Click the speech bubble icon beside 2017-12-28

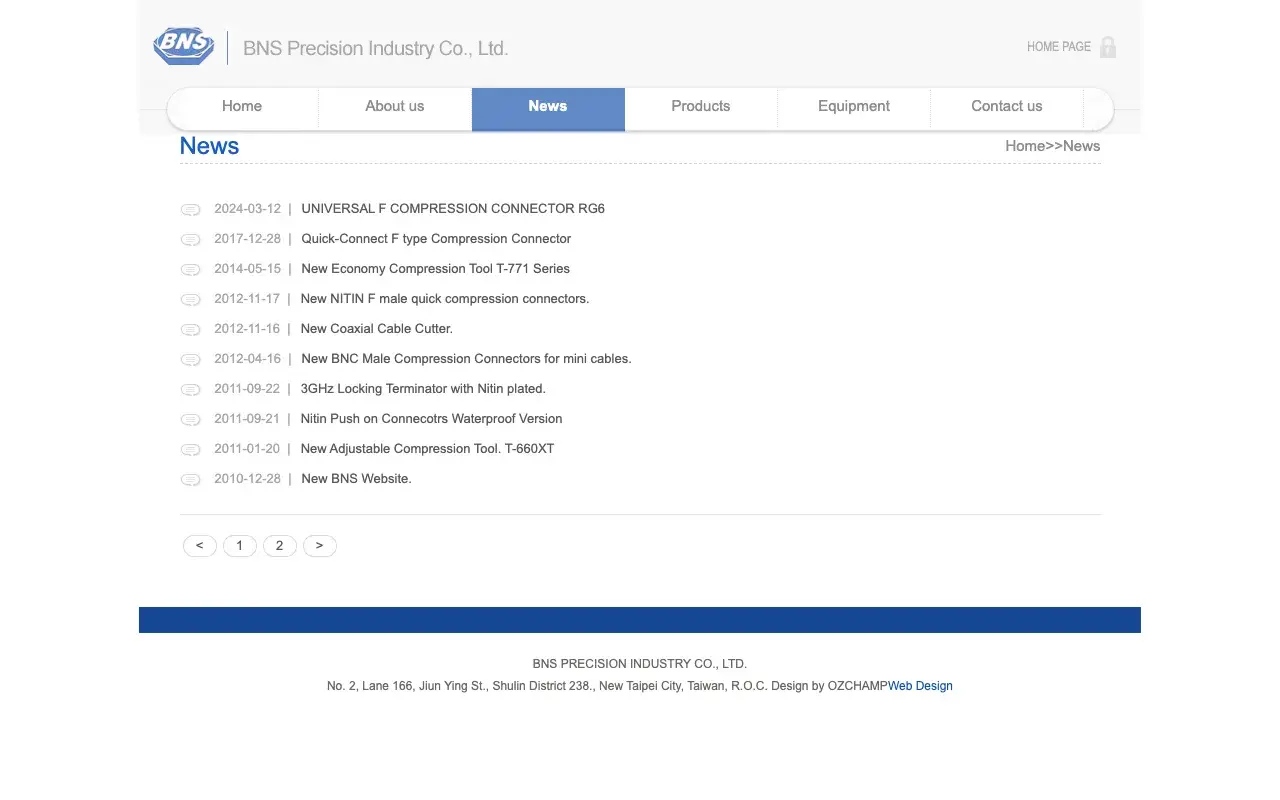click(190, 240)
